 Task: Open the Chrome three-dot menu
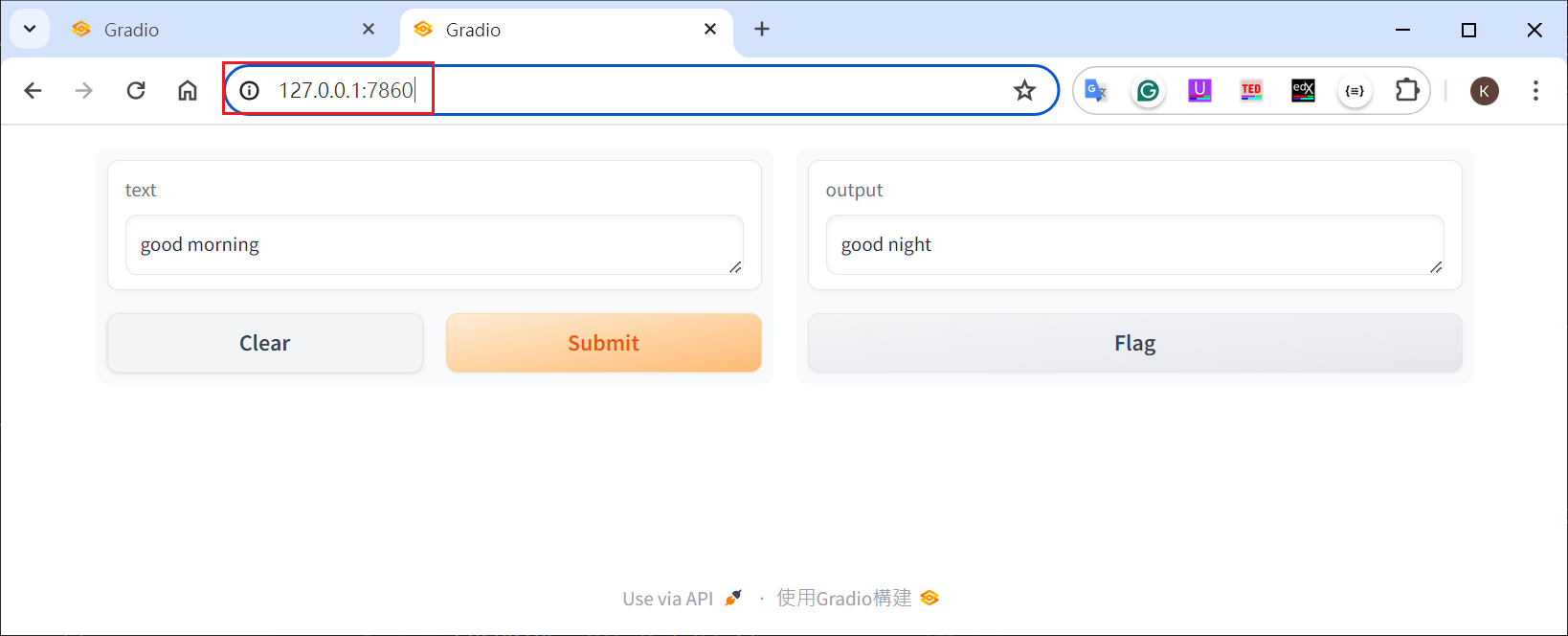[1535, 91]
